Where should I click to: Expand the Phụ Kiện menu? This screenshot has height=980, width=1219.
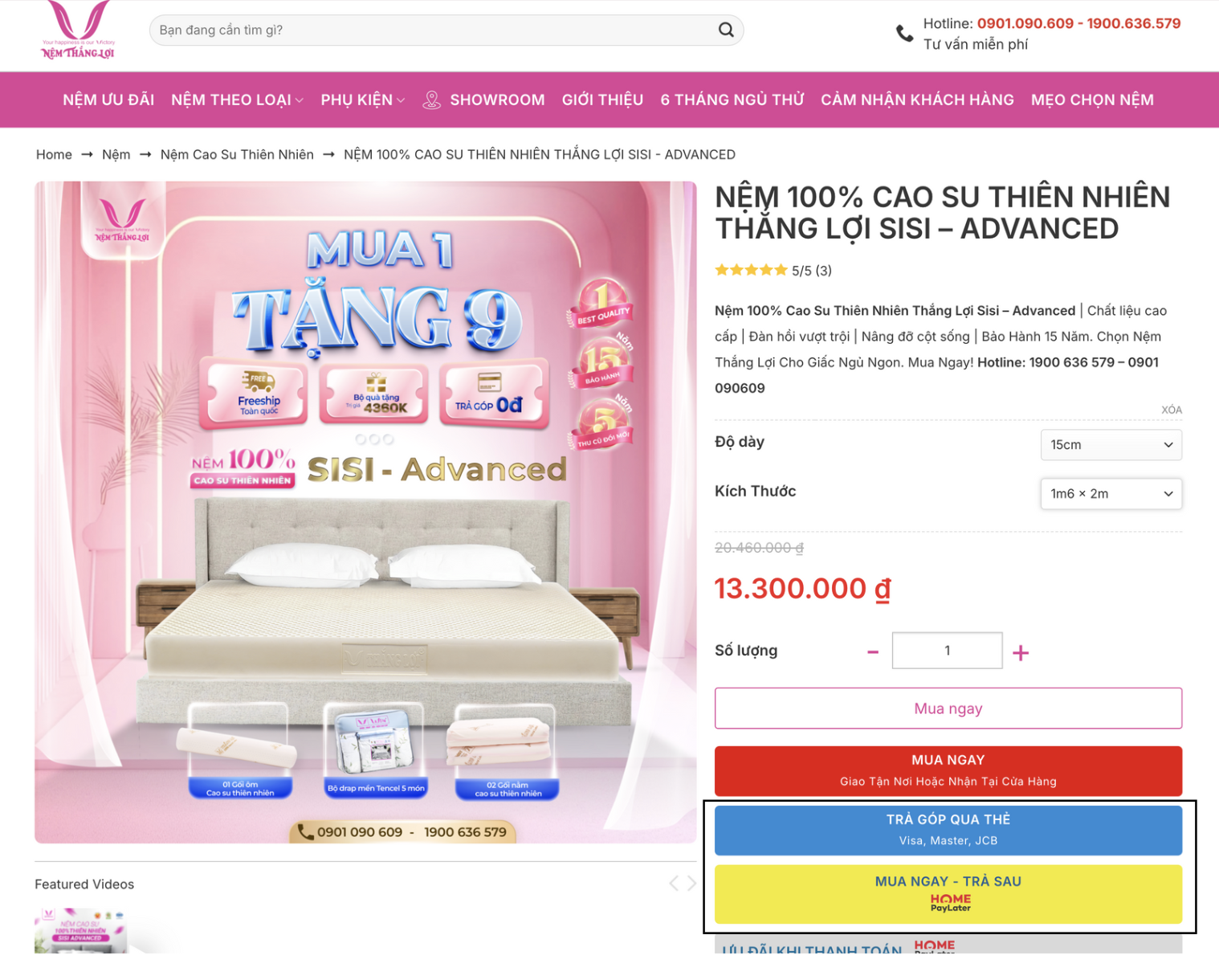pyautogui.click(x=363, y=100)
